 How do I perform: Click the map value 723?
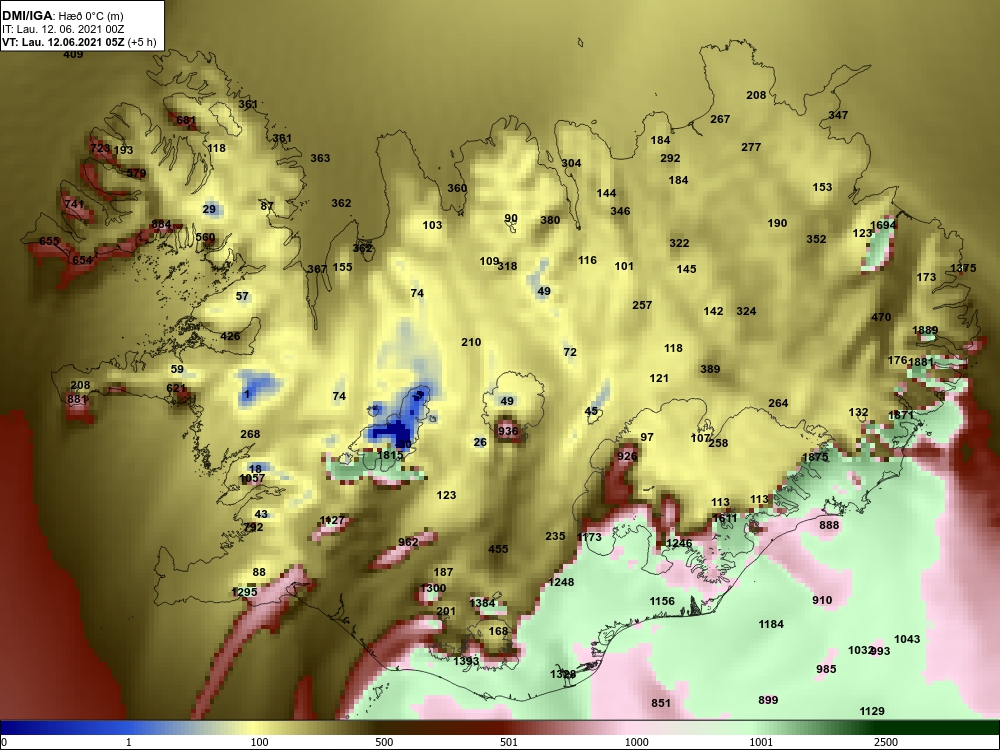point(100,148)
